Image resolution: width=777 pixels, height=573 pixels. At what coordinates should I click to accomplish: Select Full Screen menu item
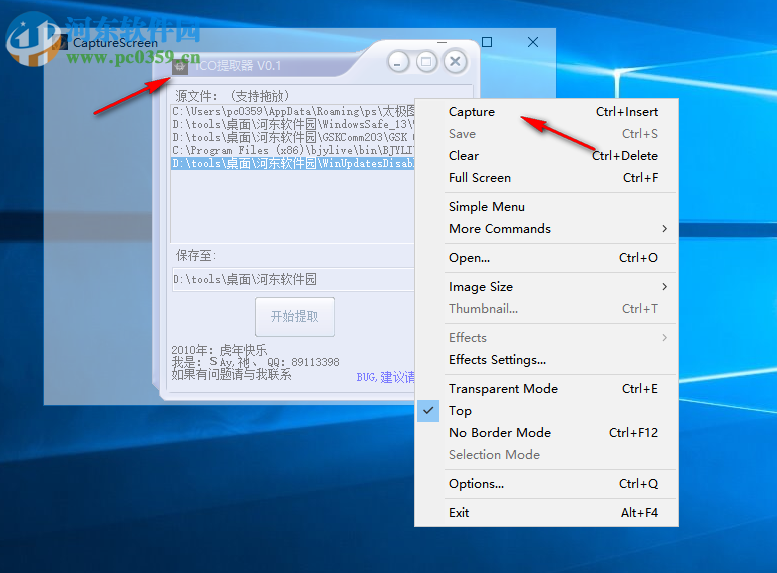point(547,178)
